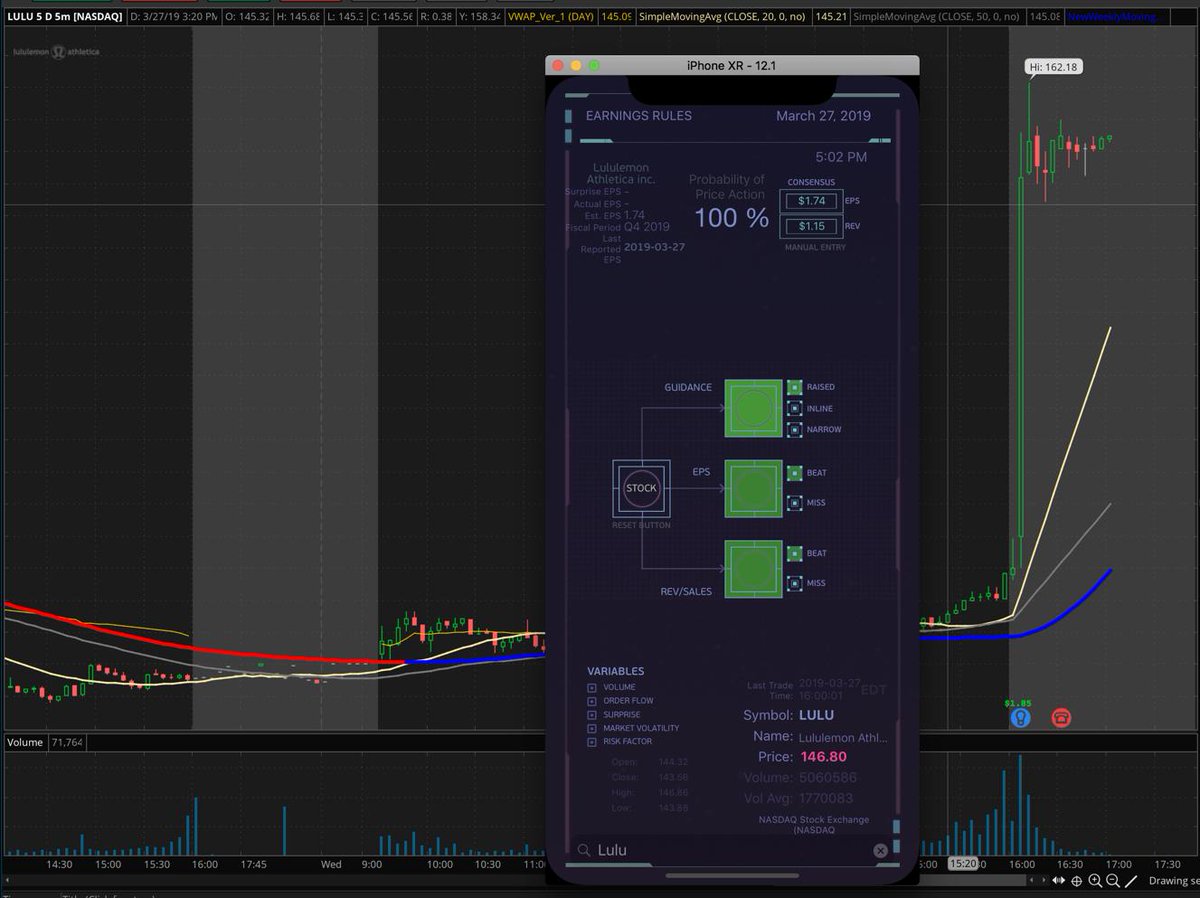This screenshot has width=1200, height=898.
Task: Click the Vol Avg 1770083 value
Action: pos(826,798)
